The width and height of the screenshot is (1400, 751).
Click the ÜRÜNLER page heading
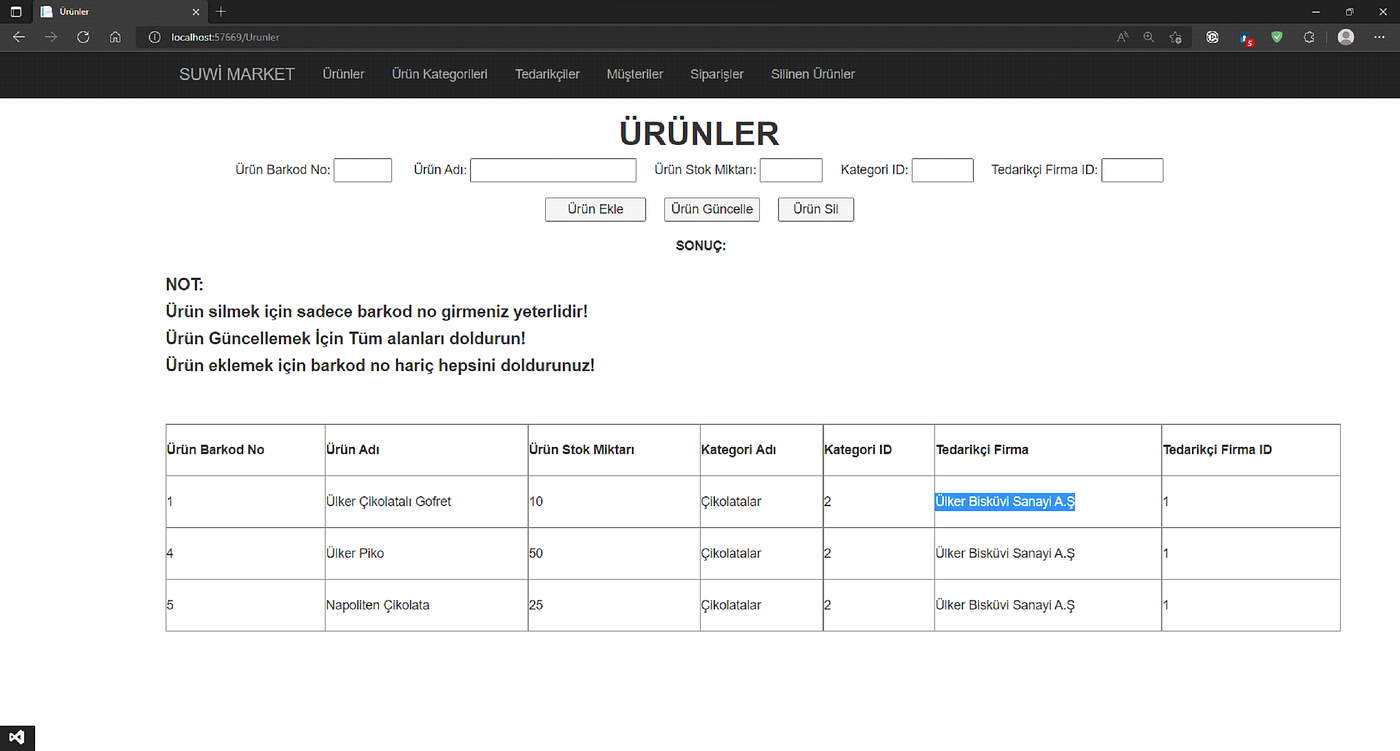699,133
